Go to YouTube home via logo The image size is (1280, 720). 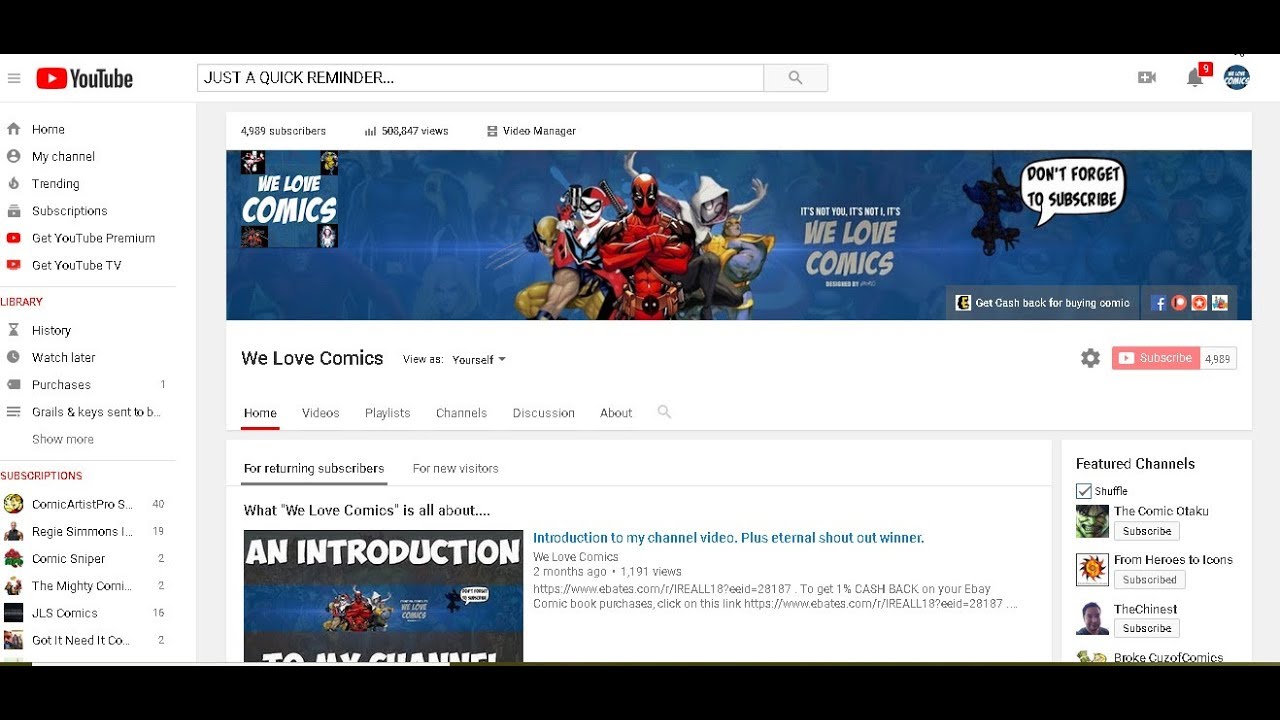(x=85, y=78)
